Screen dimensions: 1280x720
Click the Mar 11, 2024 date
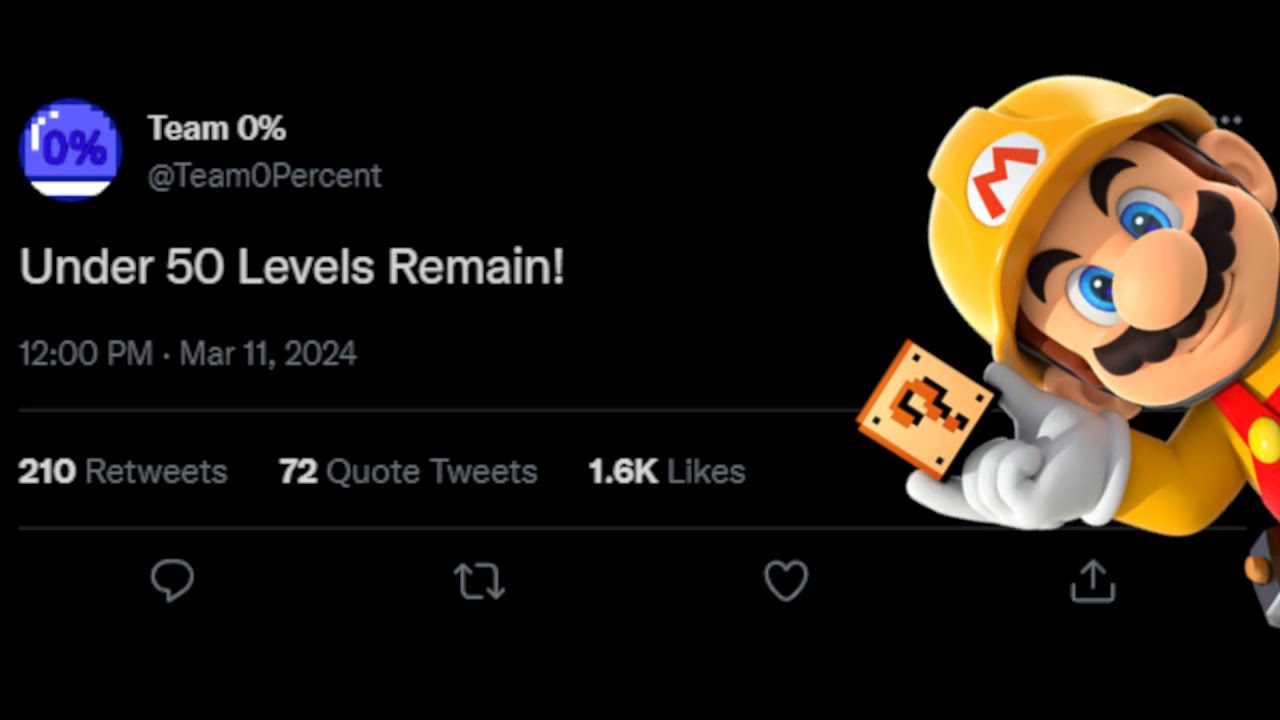pyautogui.click(x=268, y=353)
